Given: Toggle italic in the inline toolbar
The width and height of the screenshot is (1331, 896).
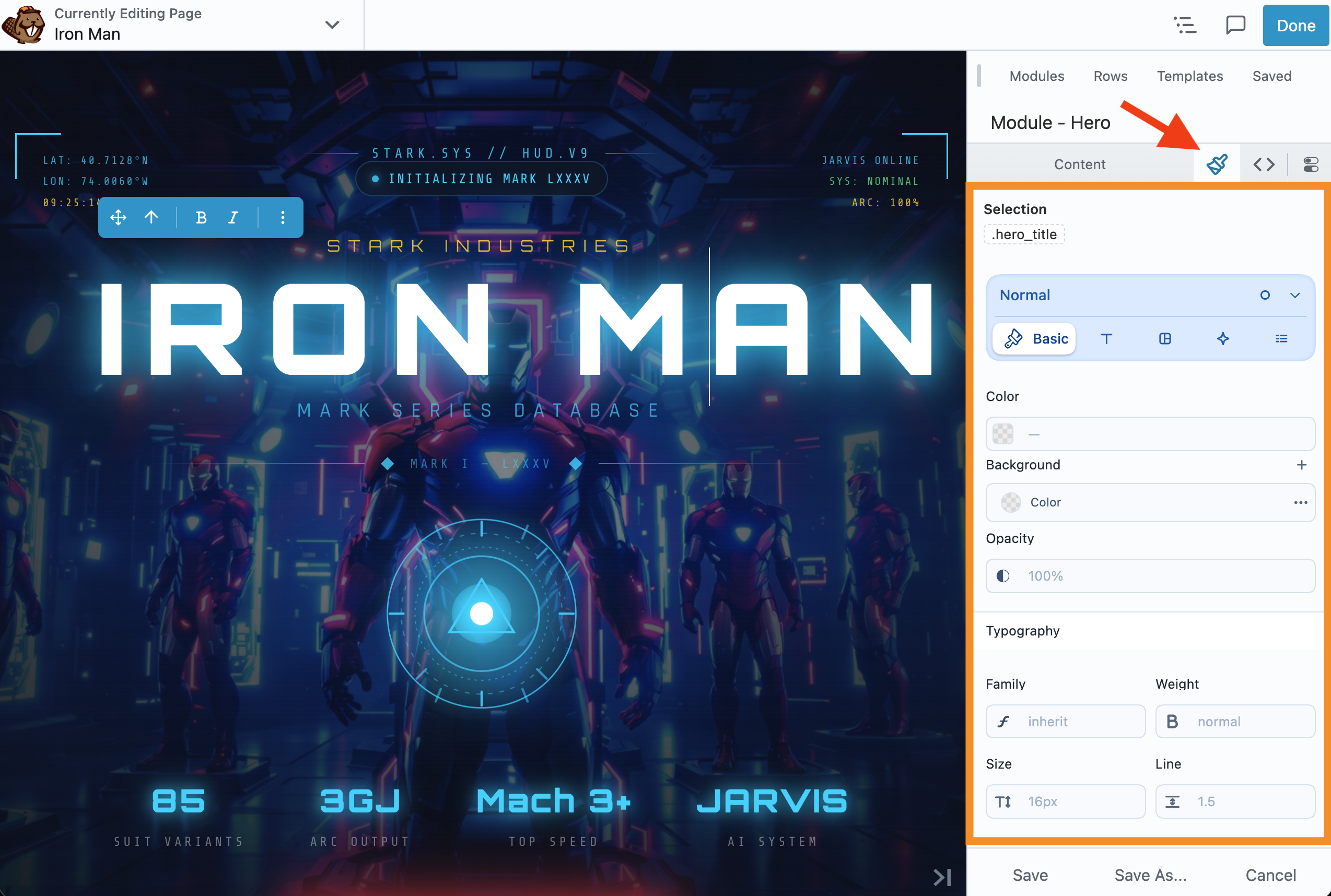Looking at the screenshot, I should (x=233, y=217).
